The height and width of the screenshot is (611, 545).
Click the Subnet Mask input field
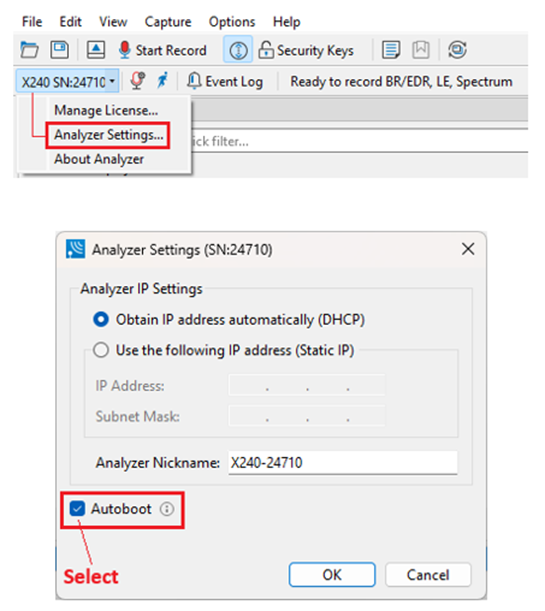(307, 416)
